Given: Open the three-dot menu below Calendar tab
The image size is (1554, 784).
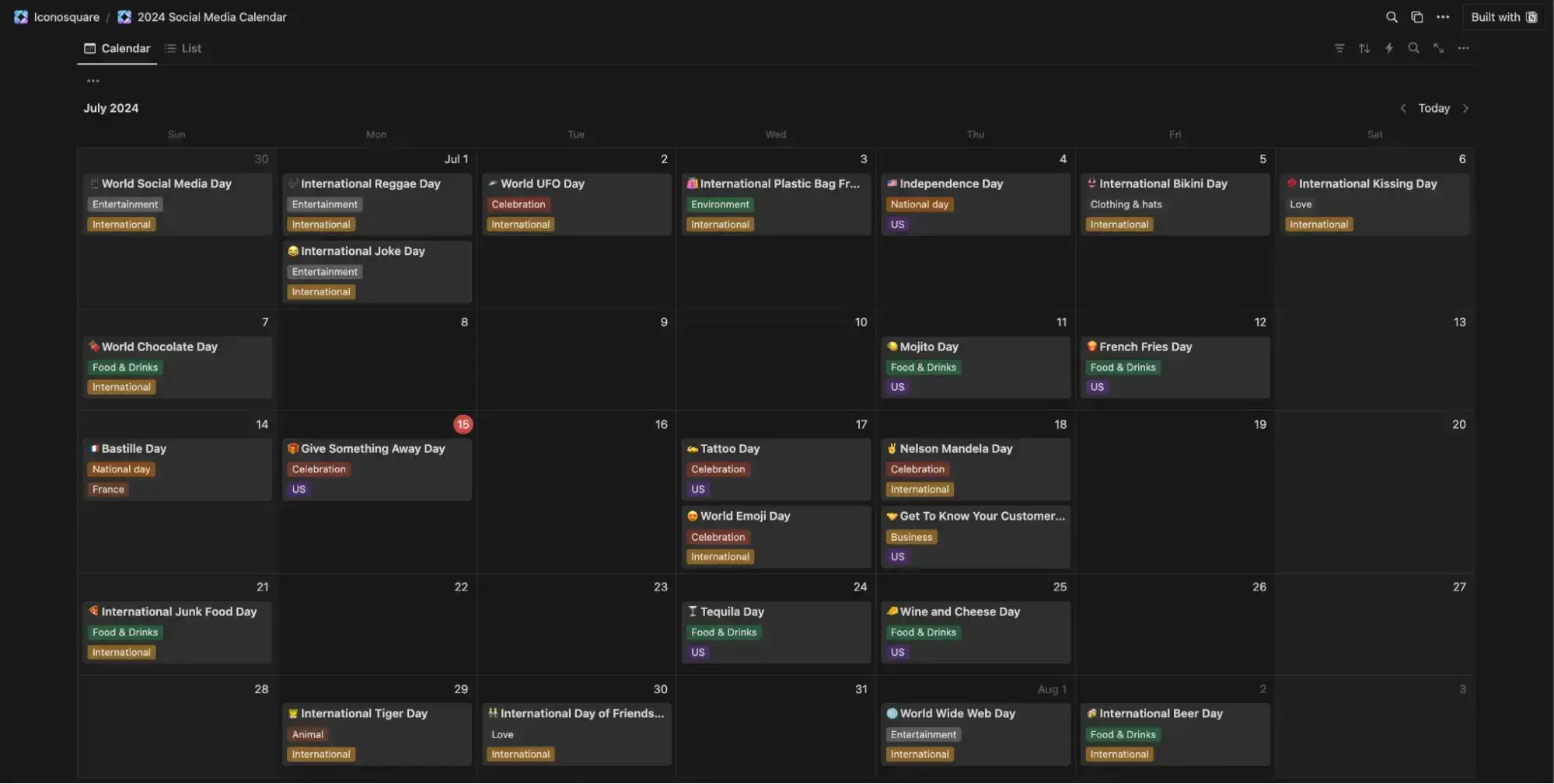Looking at the screenshot, I should 93,81.
